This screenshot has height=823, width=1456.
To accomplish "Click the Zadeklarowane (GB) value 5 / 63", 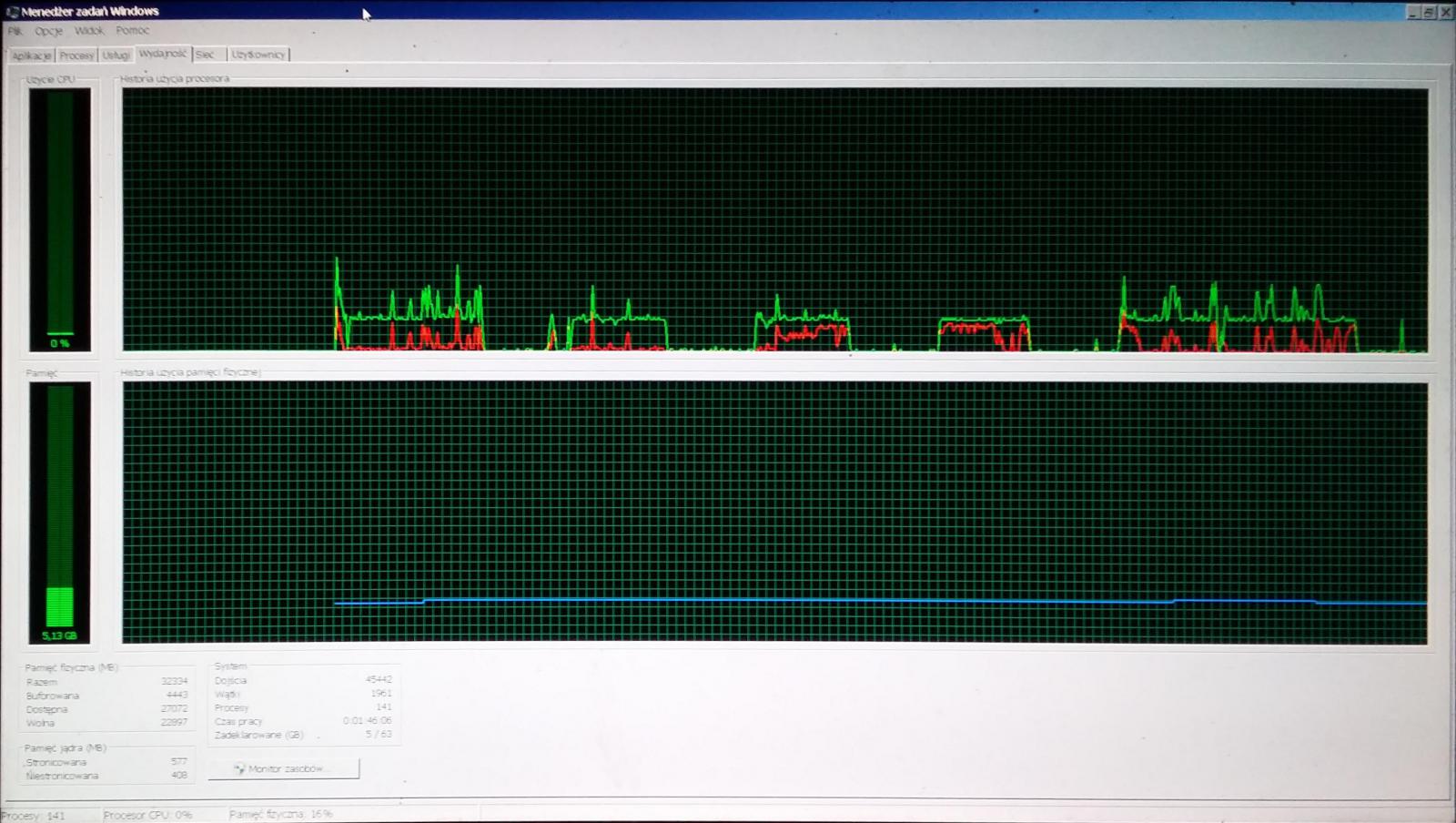I will click(x=379, y=735).
